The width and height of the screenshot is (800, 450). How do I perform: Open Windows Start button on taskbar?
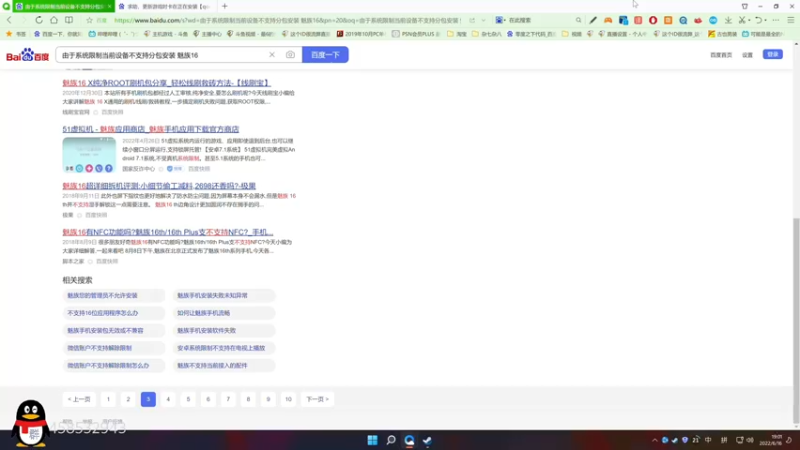(372, 440)
